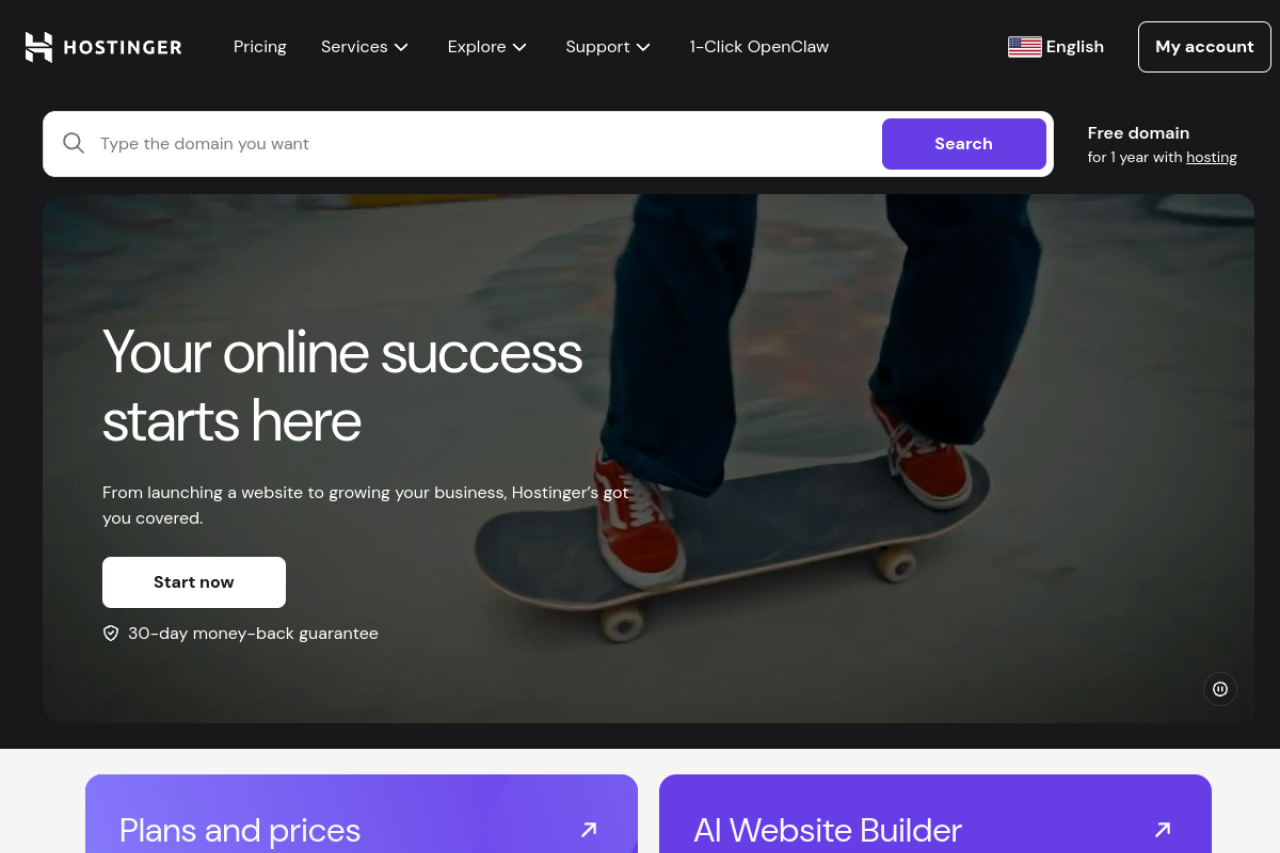The width and height of the screenshot is (1280, 853).
Task: Expand the Support dropdown menu
Action: (x=608, y=47)
